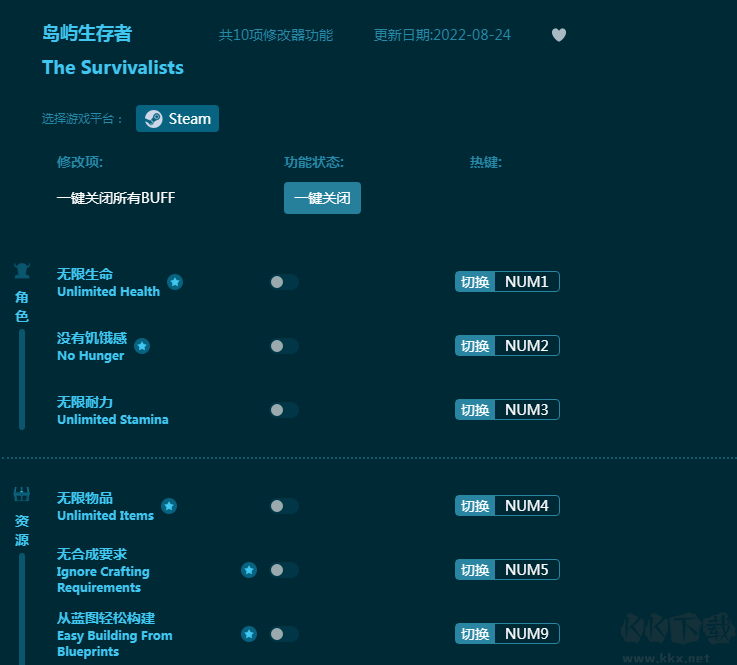Viewport: 737px width, 665px height.
Task: Select the resources (资源) category icon
Action: (22, 494)
